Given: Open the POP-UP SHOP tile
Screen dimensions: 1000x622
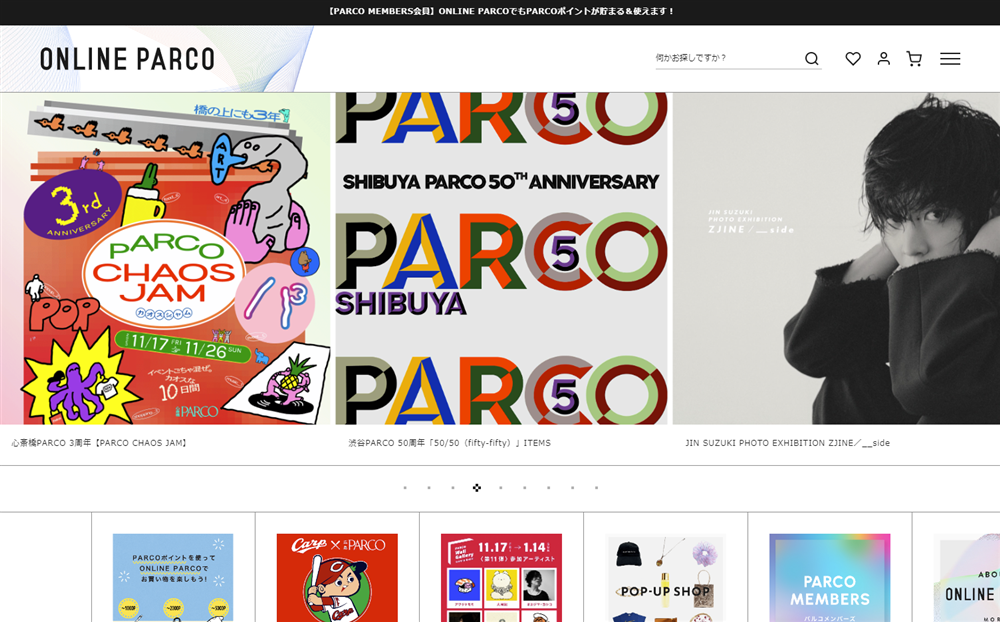Looking at the screenshot, I should pyautogui.click(x=665, y=577).
